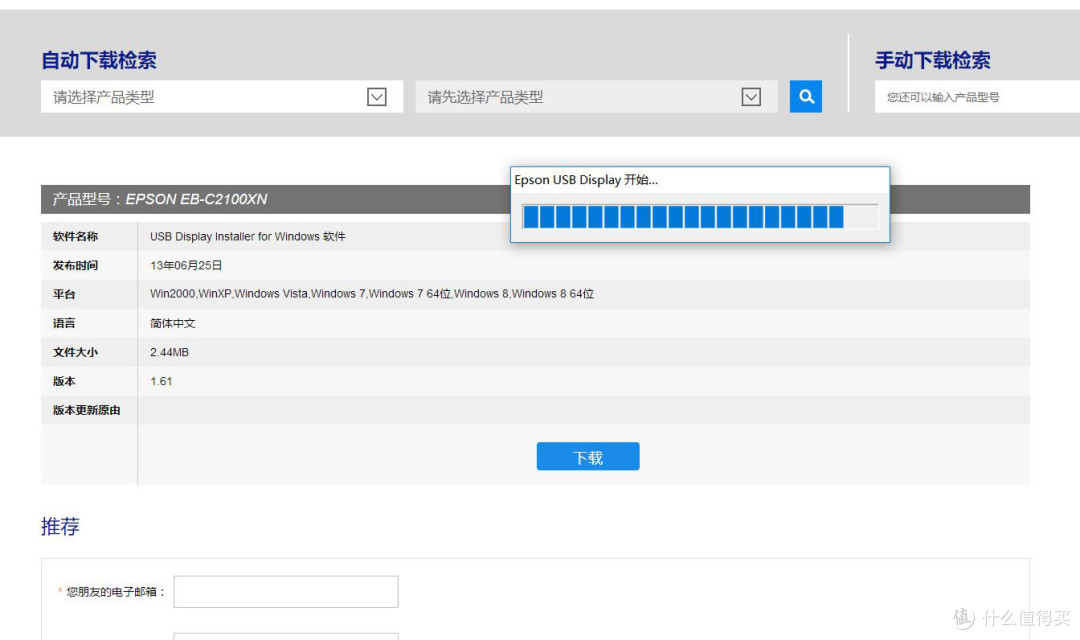Screen dimensions: 1080x640
Task: Click the blue magnifier search button
Action: [805, 96]
